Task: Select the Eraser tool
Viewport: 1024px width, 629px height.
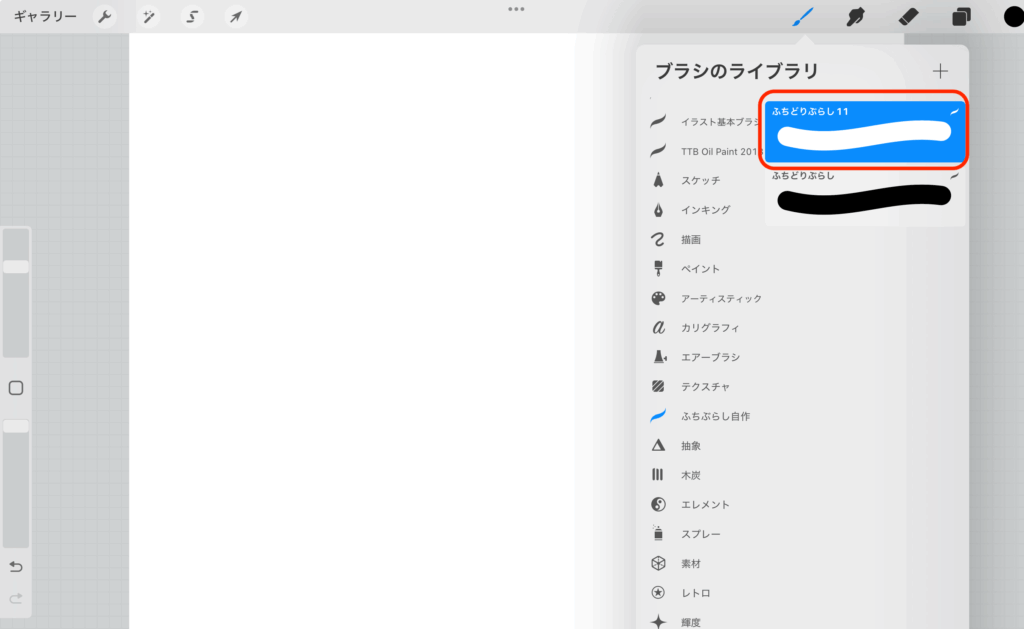Action: (x=908, y=16)
